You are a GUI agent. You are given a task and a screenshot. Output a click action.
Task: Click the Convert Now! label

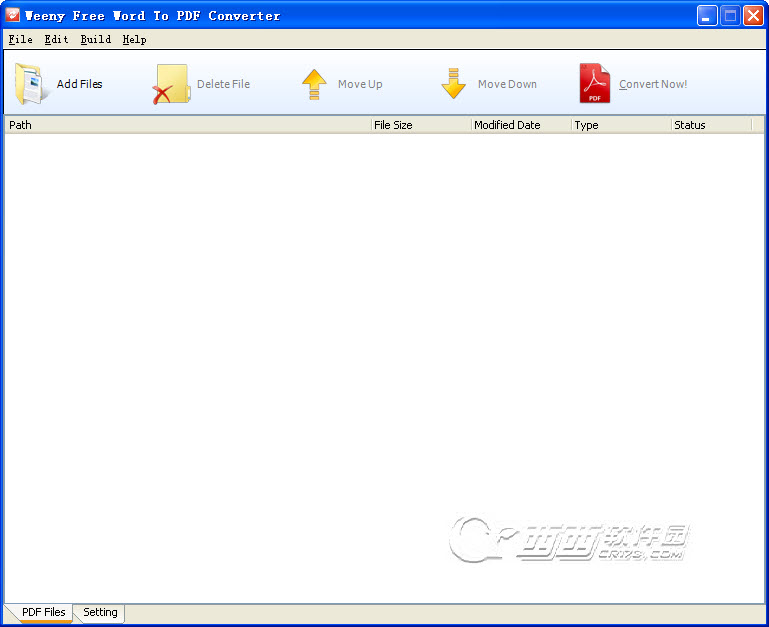coord(653,84)
